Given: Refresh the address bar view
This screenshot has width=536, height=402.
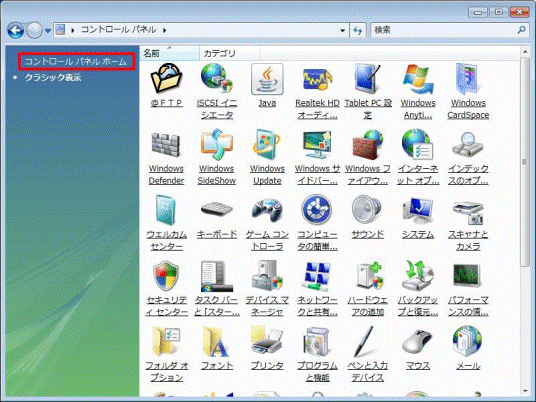Looking at the screenshot, I should click(x=358, y=30).
